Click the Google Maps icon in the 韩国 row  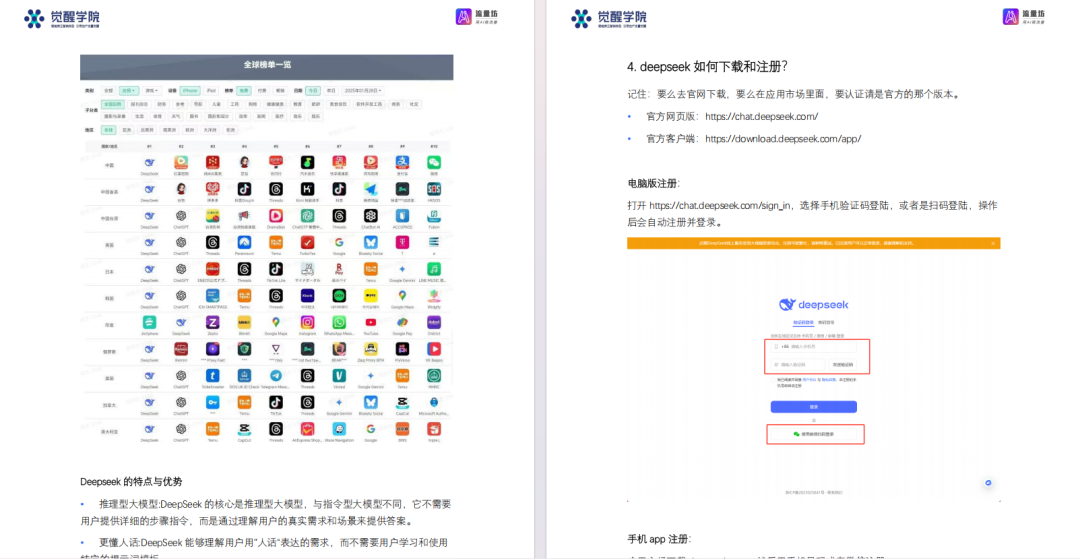[402, 295]
